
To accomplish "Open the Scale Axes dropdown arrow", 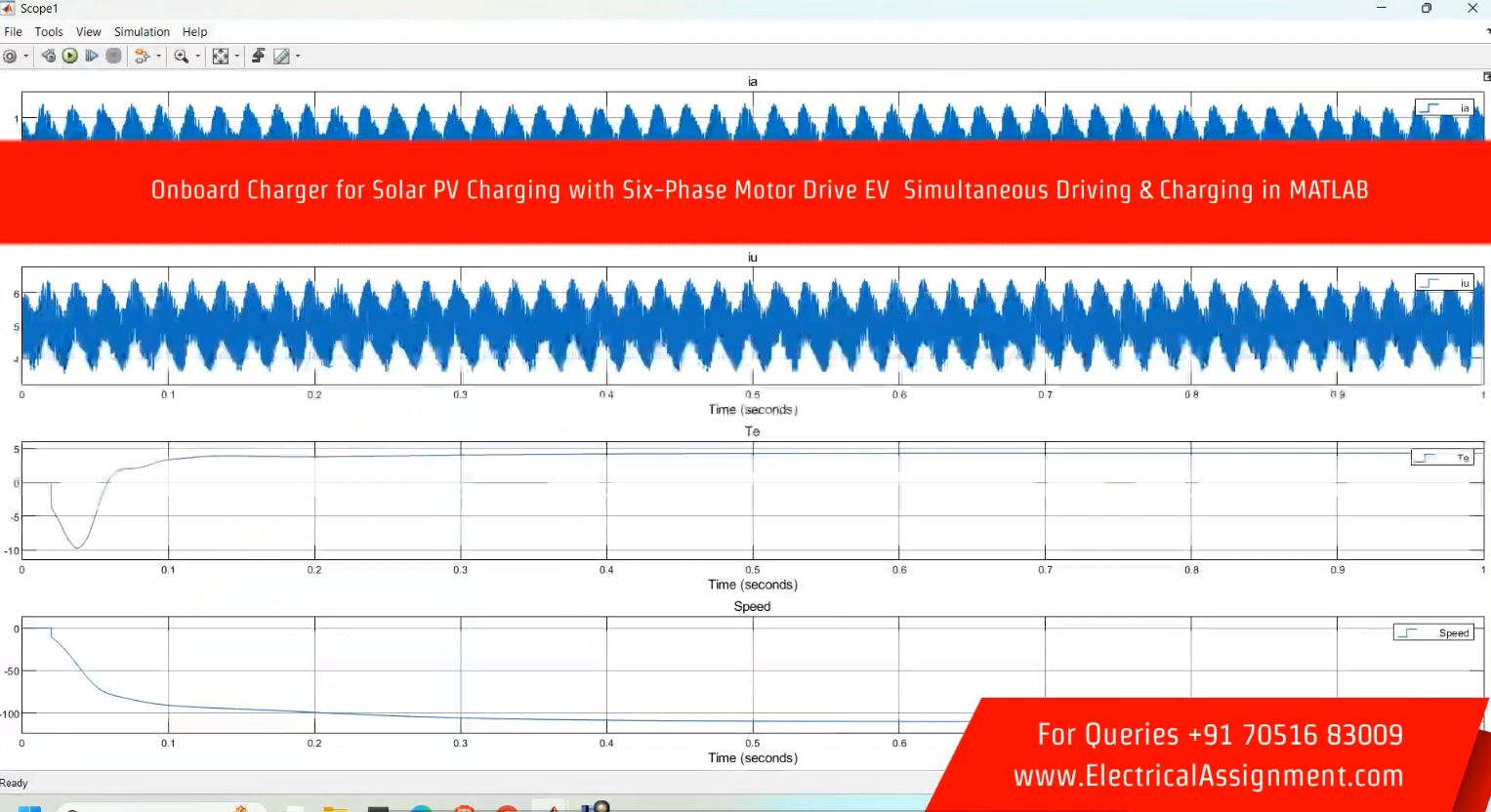I will [236, 57].
